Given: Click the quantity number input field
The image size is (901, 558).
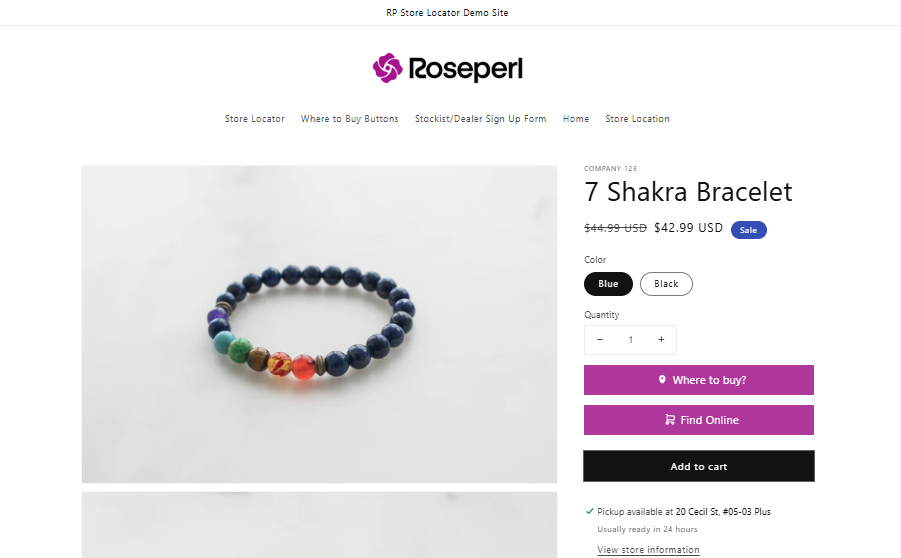Looking at the screenshot, I should [630, 340].
